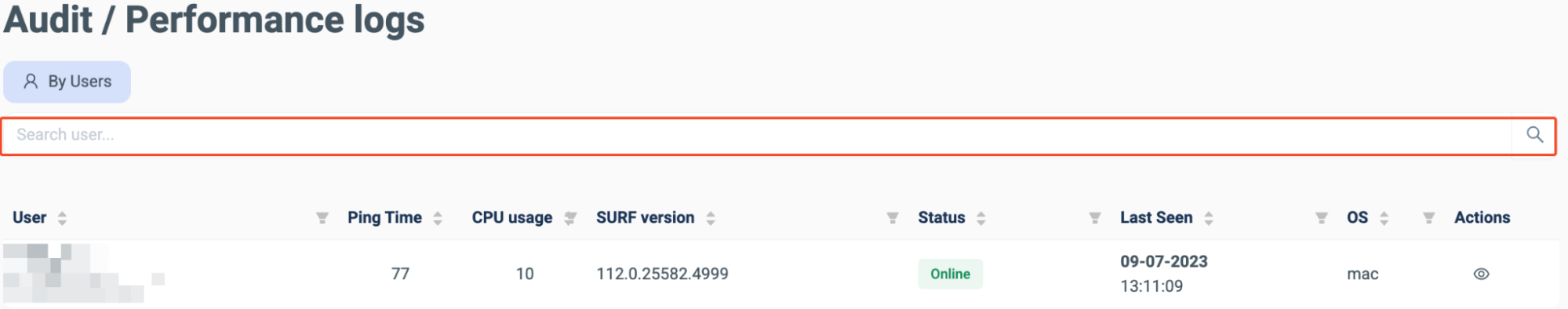The width and height of the screenshot is (1568, 309).
Task: Sort by OS column arrows
Action: (1384, 218)
